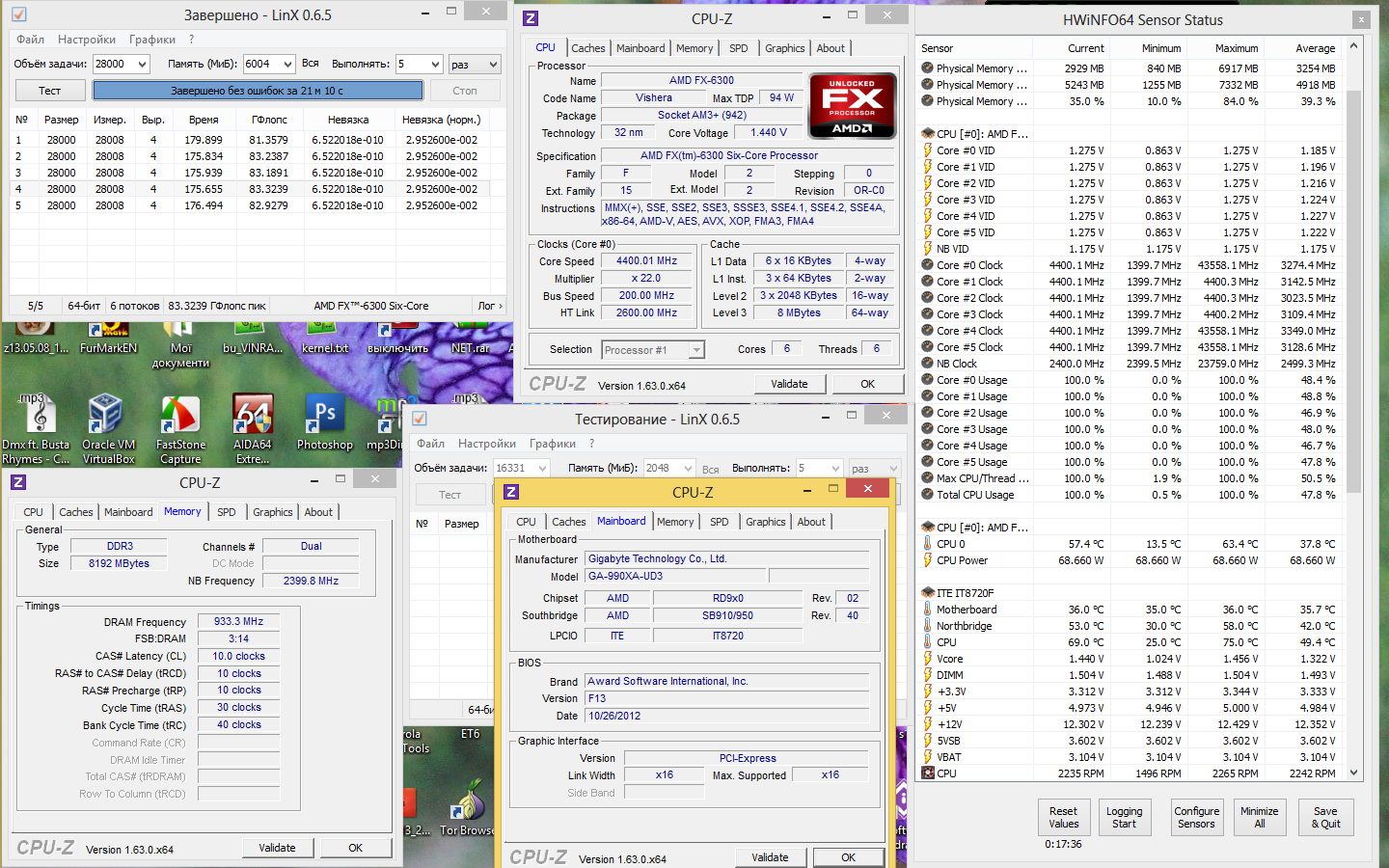Click Logging Start in HWiNFO64
The image size is (1389, 868).
1125,817
